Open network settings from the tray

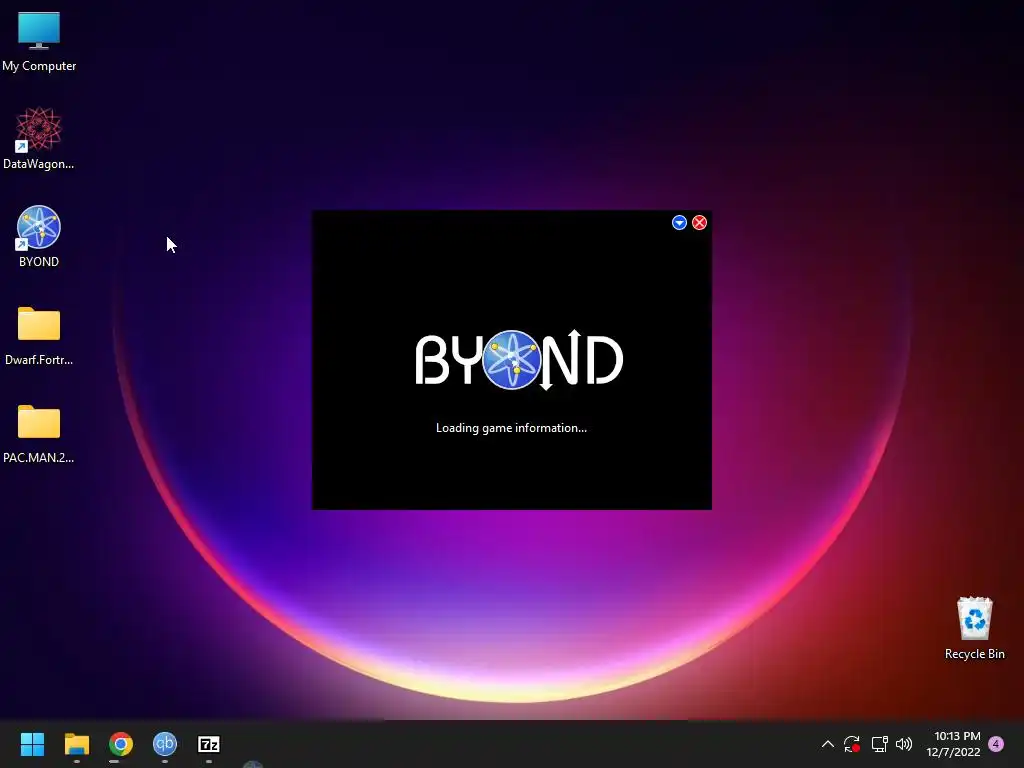tap(879, 744)
